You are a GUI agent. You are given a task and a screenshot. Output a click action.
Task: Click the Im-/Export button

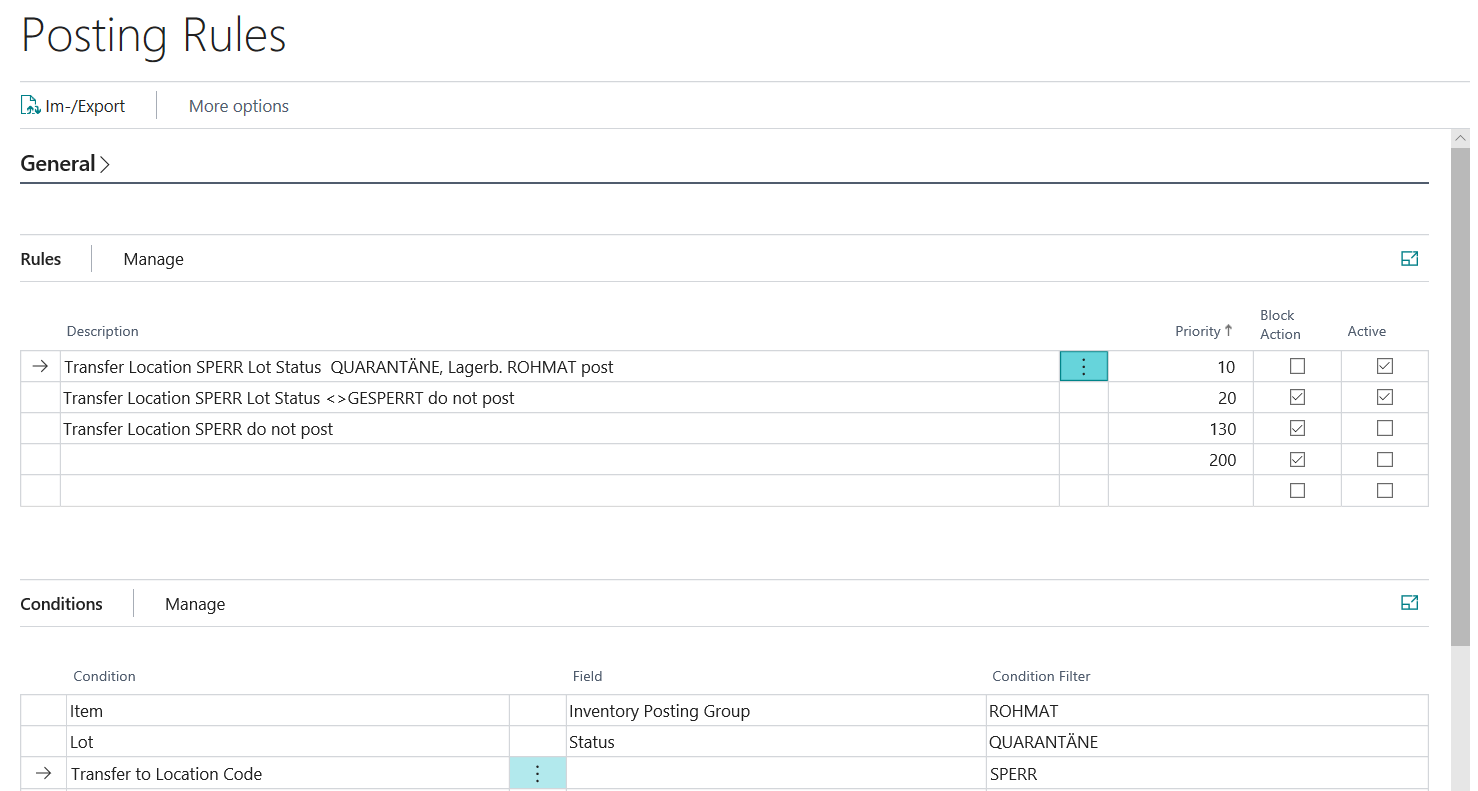(74, 106)
